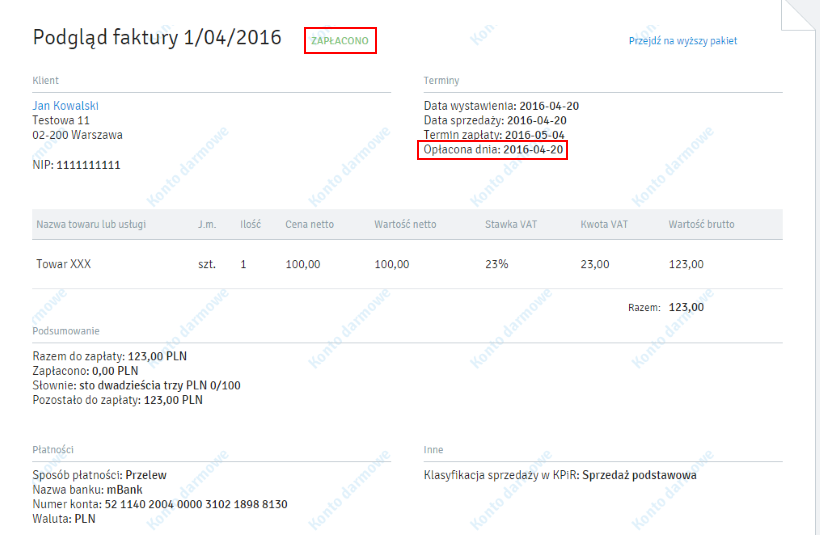Click 'Klasyfikacja sprzedaży w KPiR' line
820x535 pixels.
[x=560, y=475]
